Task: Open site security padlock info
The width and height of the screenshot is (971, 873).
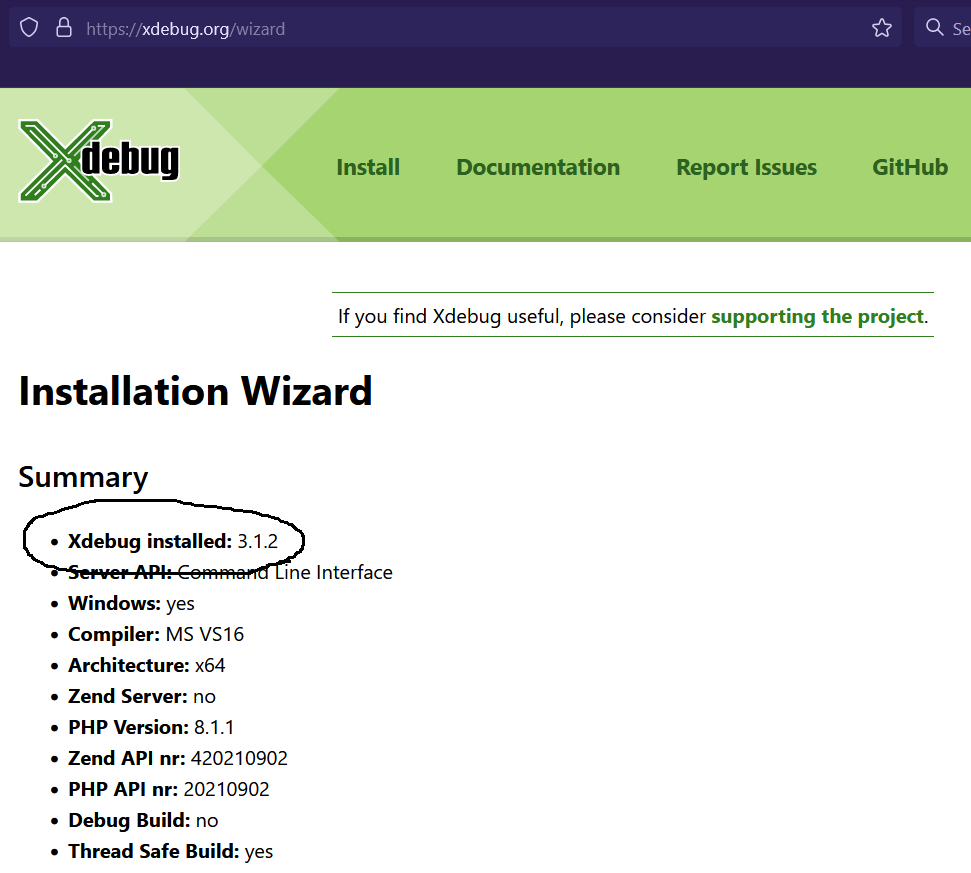Action: 64,28
